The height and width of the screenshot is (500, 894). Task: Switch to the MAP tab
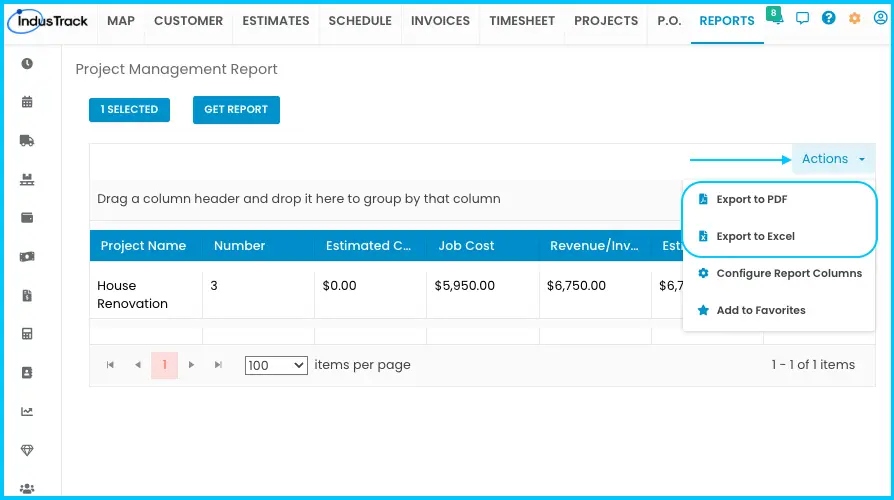click(x=121, y=21)
